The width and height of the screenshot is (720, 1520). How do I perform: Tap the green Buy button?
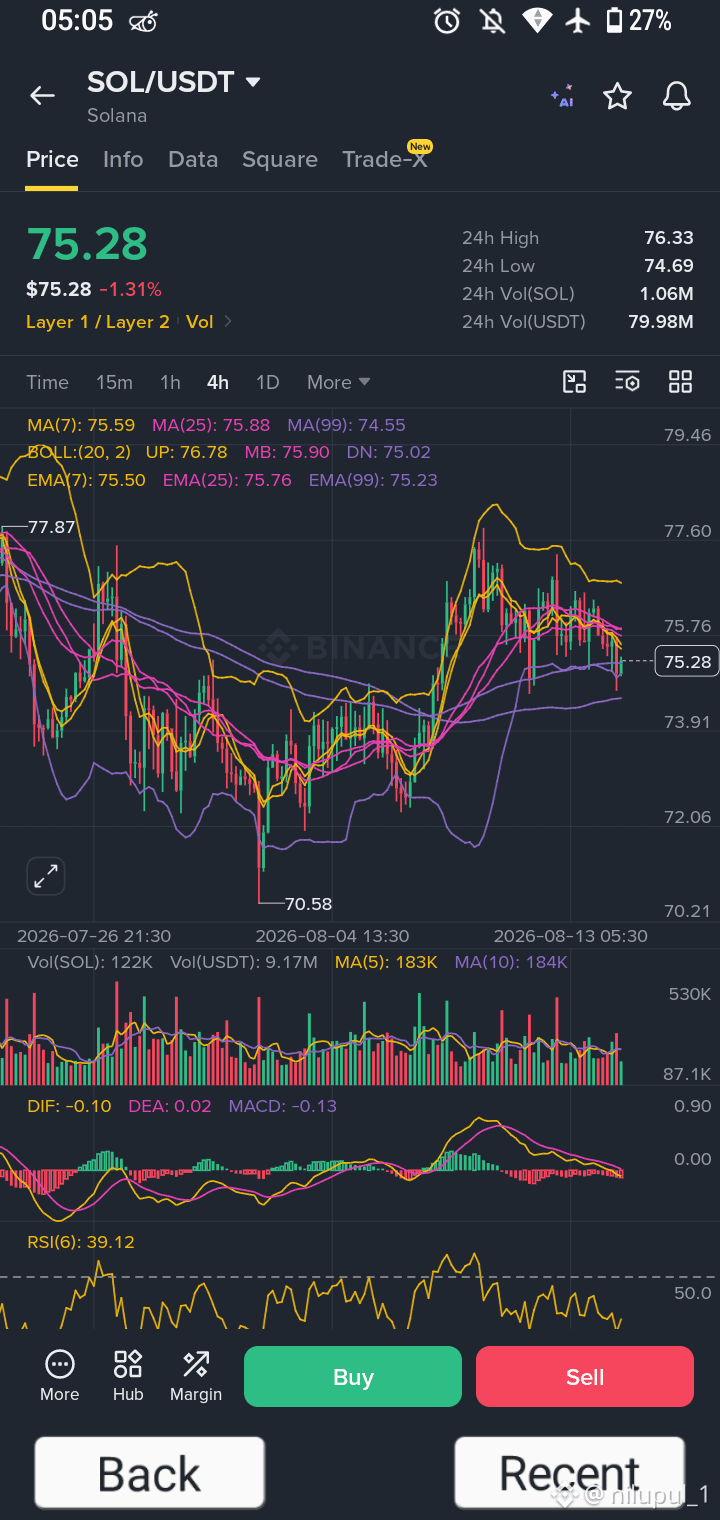353,1377
